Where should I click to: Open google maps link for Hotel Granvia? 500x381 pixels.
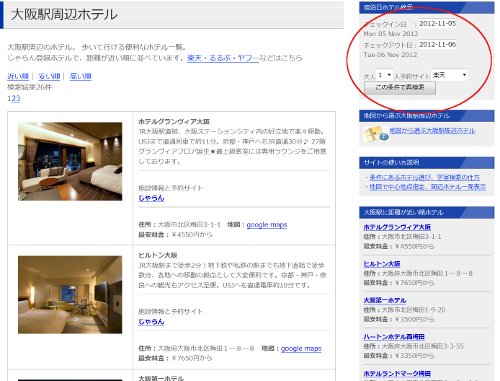coord(267,225)
